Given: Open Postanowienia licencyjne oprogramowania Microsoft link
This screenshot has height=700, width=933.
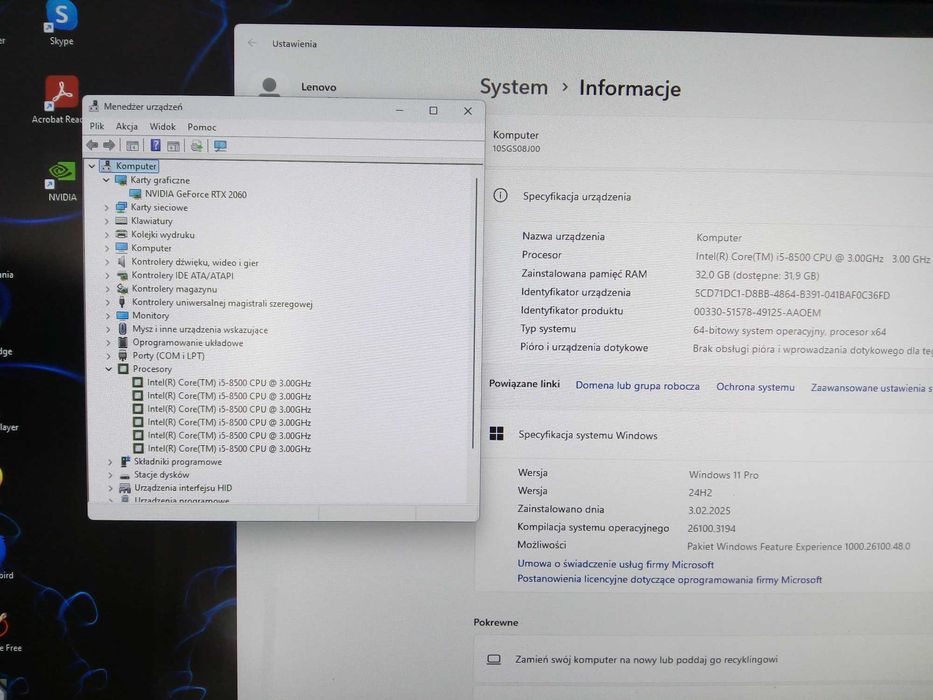Looking at the screenshot, I should pyautogui.click(x=669, y=579).
